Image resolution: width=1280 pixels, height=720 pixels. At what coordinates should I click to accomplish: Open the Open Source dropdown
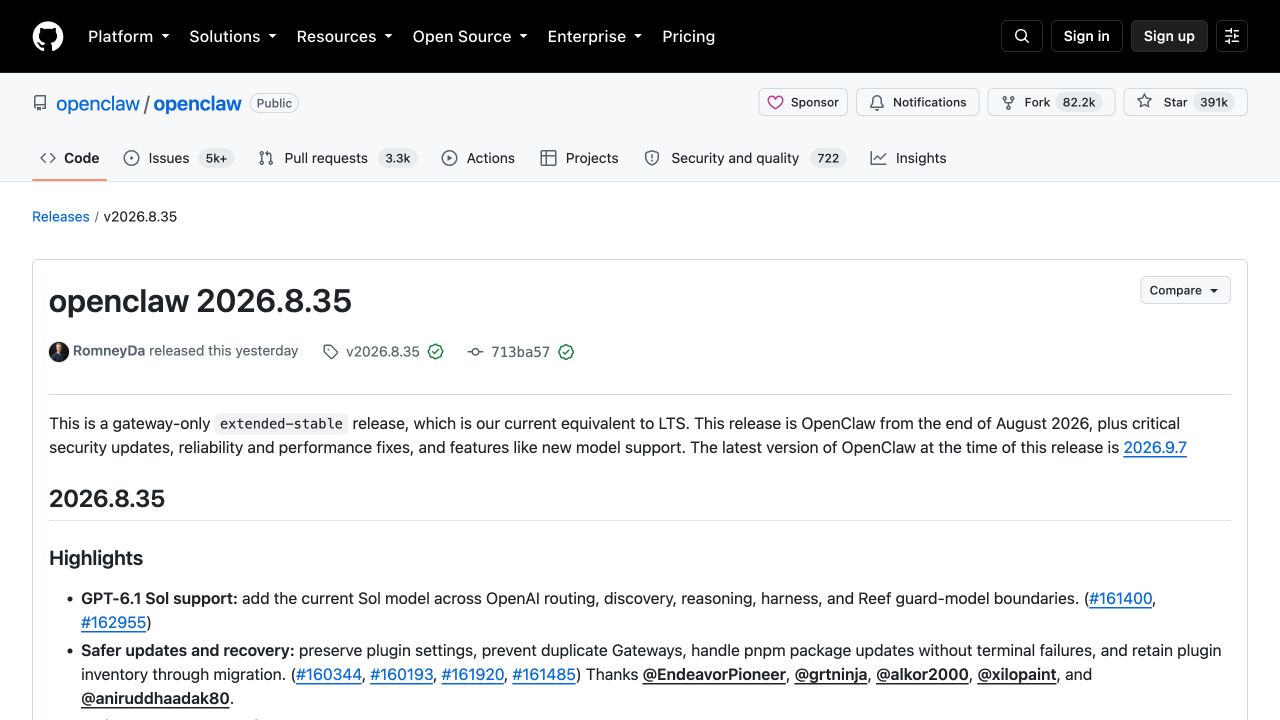pyautogui.click(x=470, y=36)
